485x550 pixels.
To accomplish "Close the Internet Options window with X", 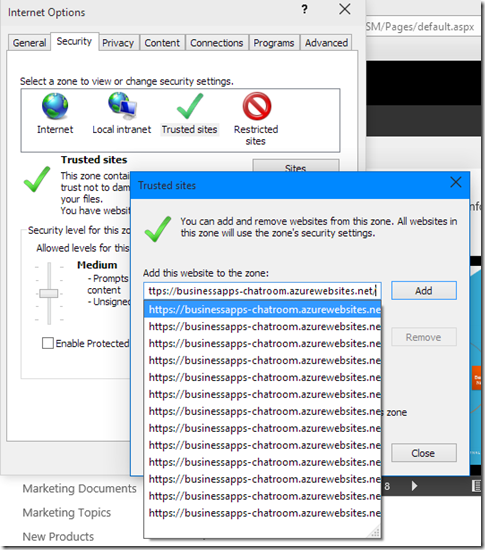I will (x=345, y=9).
